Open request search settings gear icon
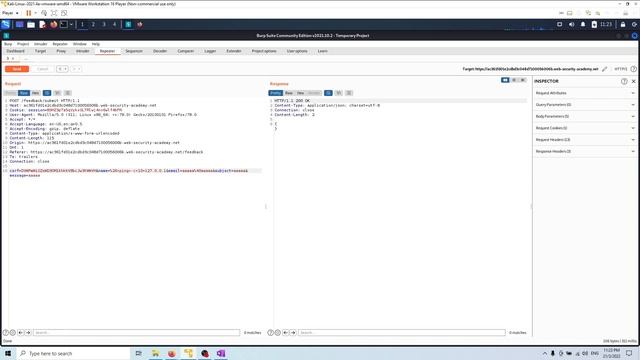640x360 pixels. [13, 333]
